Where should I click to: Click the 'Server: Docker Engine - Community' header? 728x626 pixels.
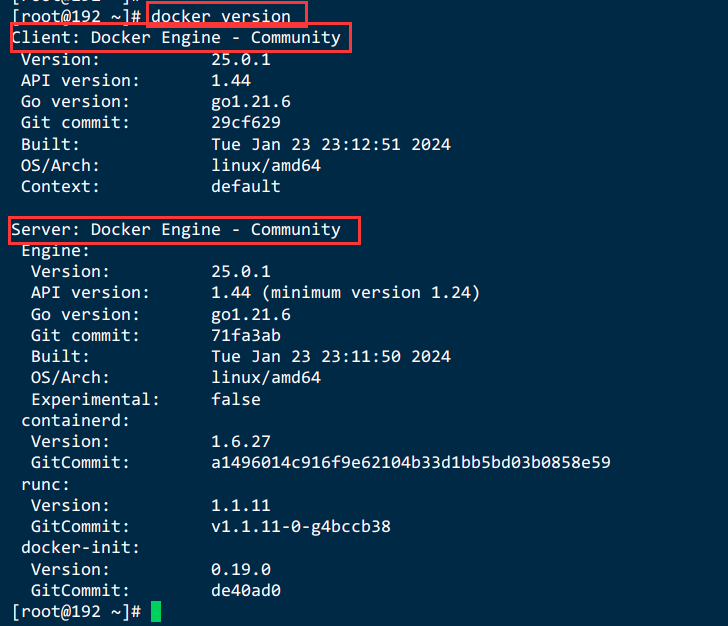(176, 229)
